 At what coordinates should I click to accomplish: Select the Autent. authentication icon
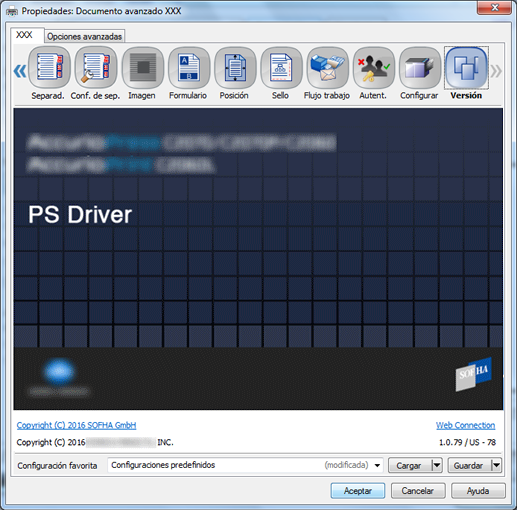point(373,68)
